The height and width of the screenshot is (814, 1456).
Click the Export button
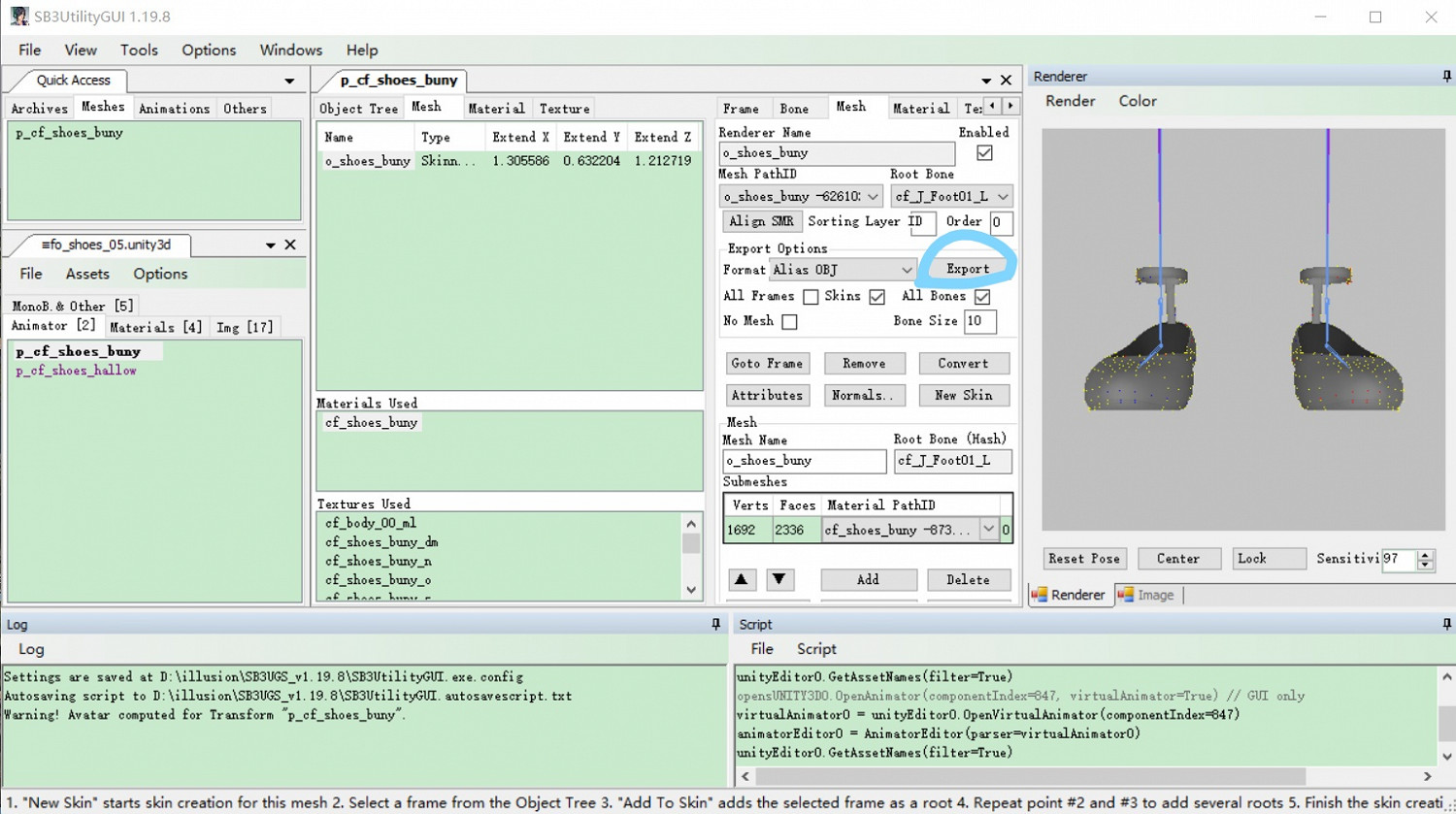tap(968, 269)
